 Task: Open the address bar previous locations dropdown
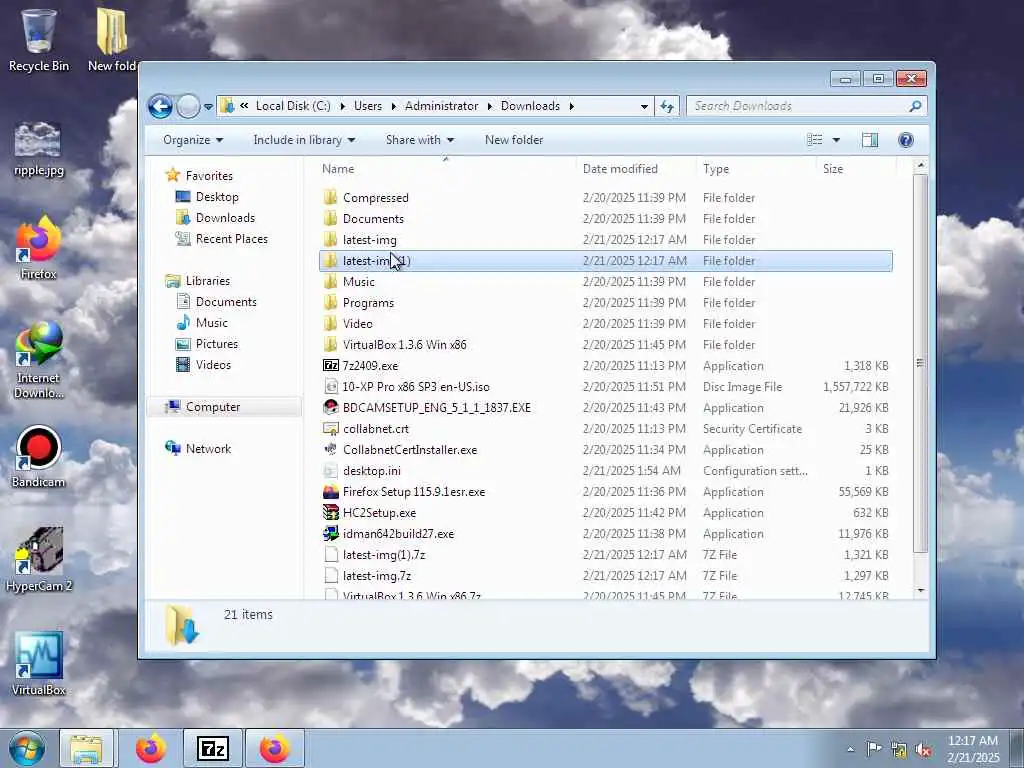coord(644,106)
